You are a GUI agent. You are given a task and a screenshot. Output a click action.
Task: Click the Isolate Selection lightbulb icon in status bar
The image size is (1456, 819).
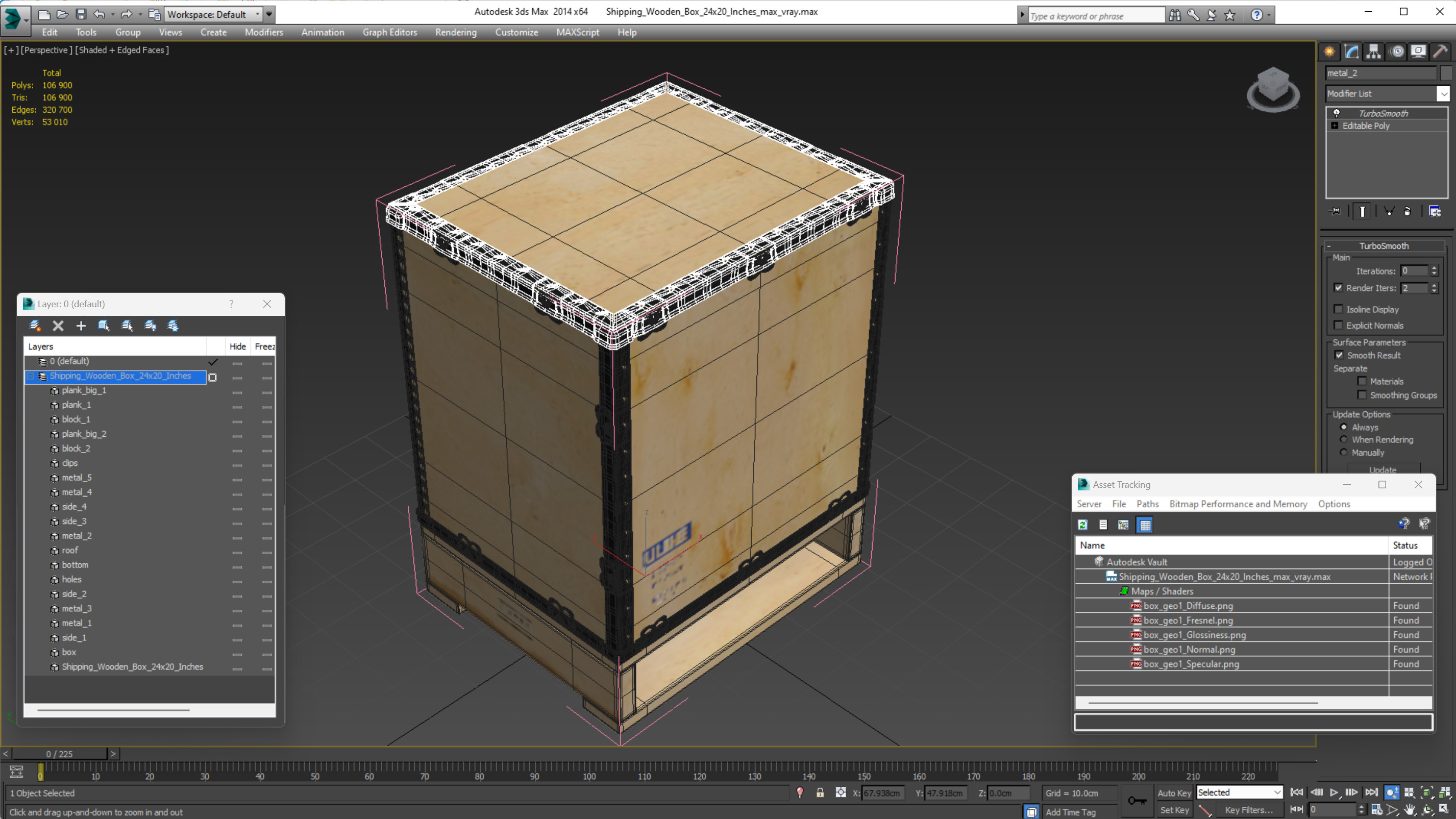pyautogui.click(x=800, y=793)
